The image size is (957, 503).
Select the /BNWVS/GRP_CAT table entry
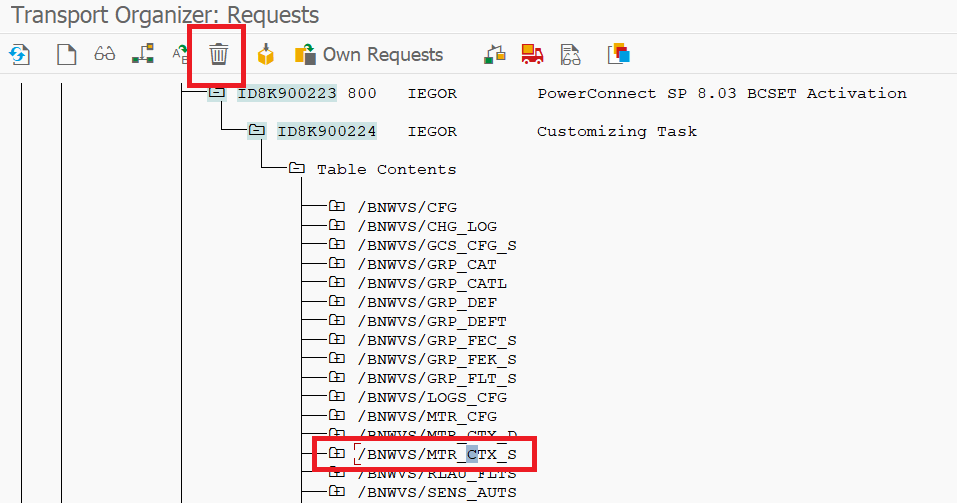[427, 264]
